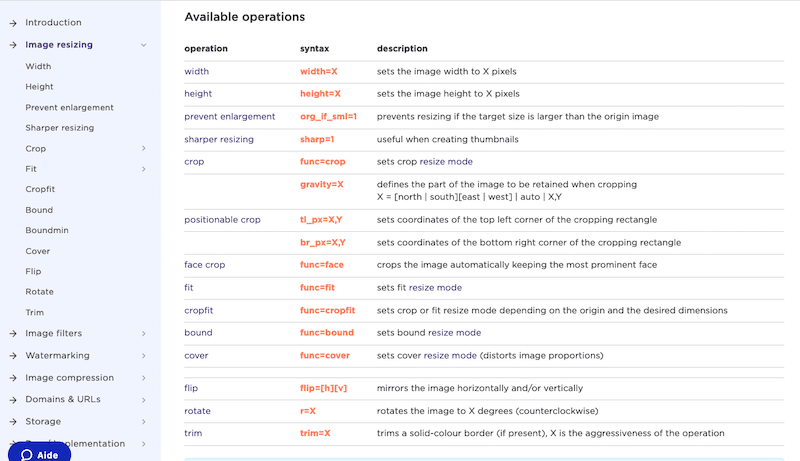Click the arrow icon beside Watermarking
This screenshot has width=800, height=461.
click(13, 355)
